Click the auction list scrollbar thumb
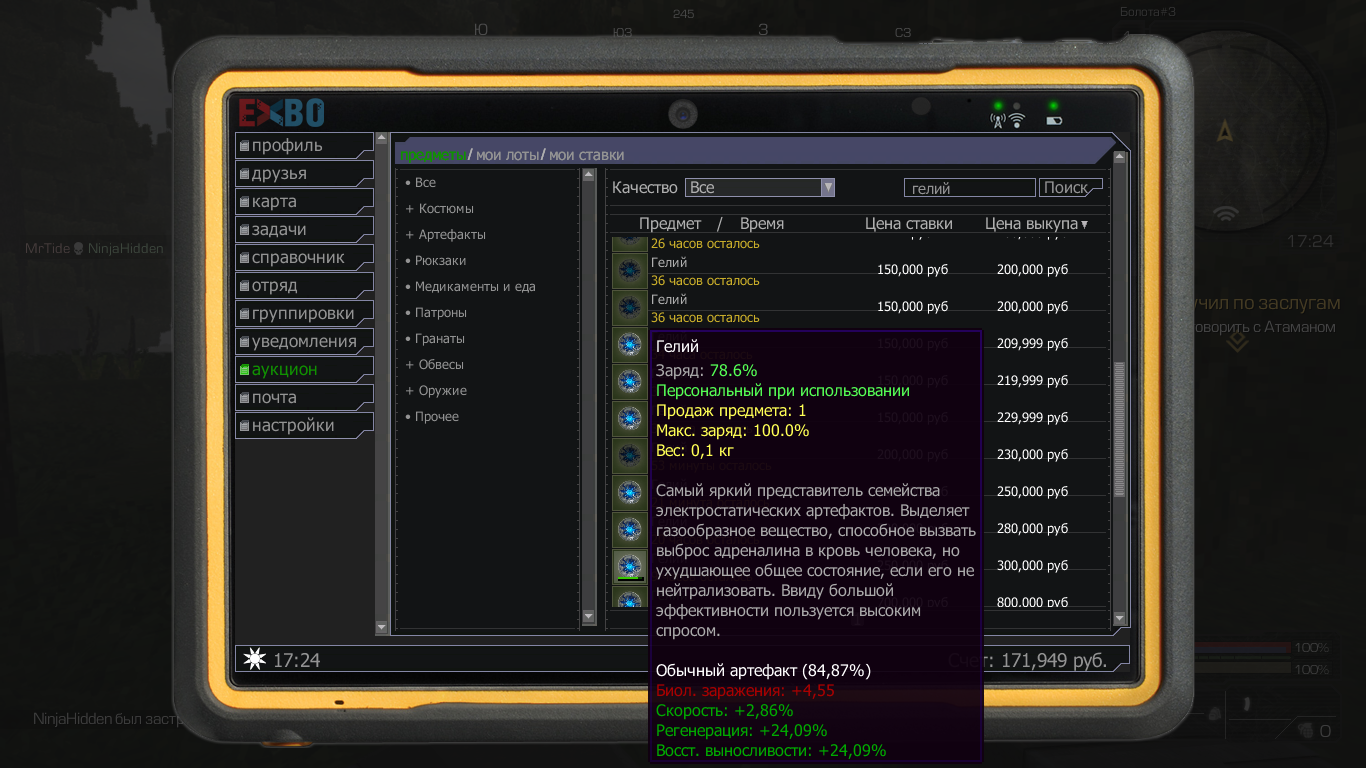The height and width of the screenshot is (768, 1366). [1120, 430]
